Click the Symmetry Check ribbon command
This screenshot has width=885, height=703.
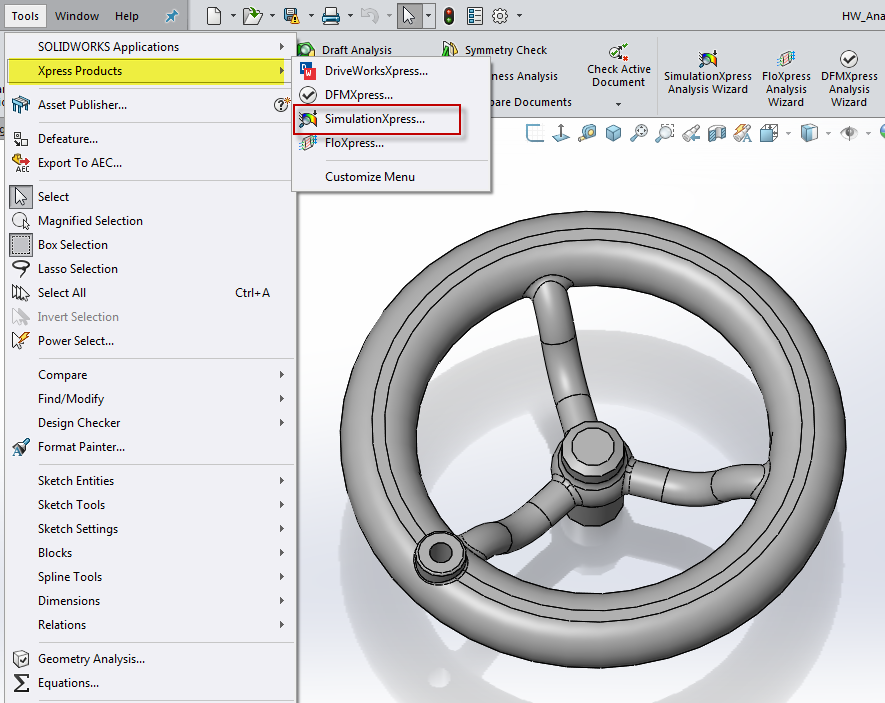494,50
